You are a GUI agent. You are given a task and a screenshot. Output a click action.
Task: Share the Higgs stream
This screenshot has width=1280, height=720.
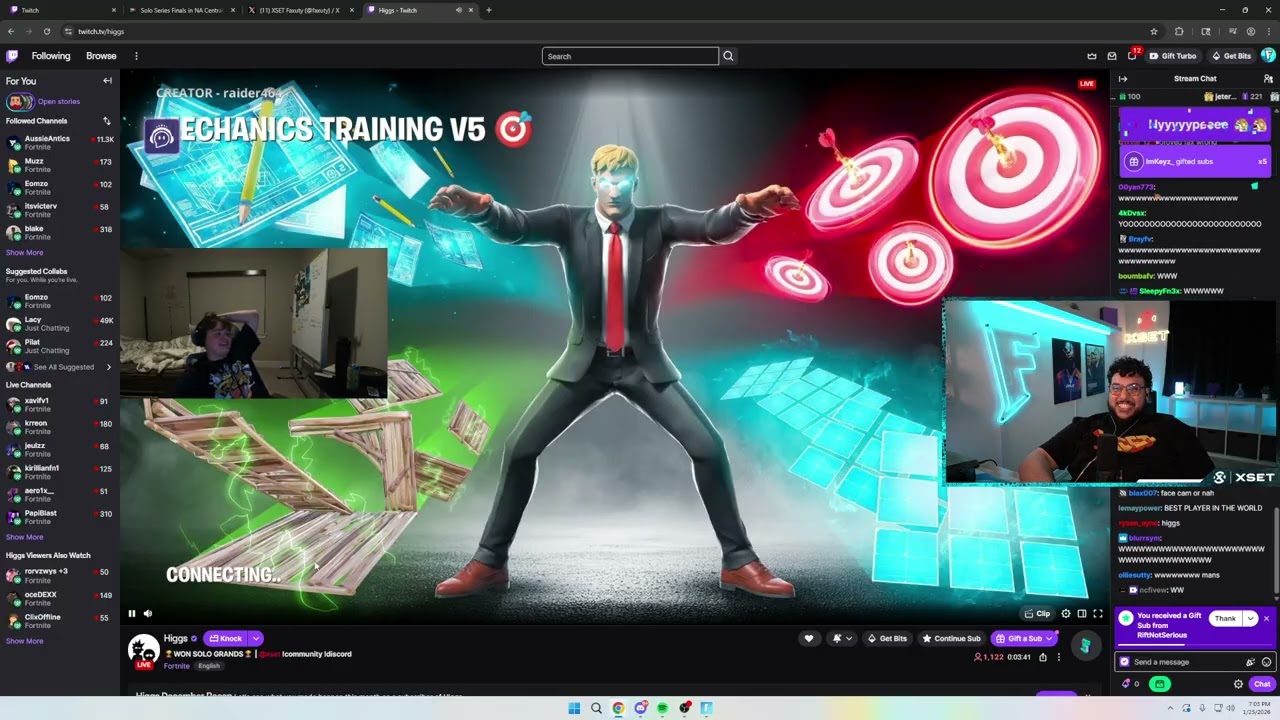click(x=1043, y=657)
